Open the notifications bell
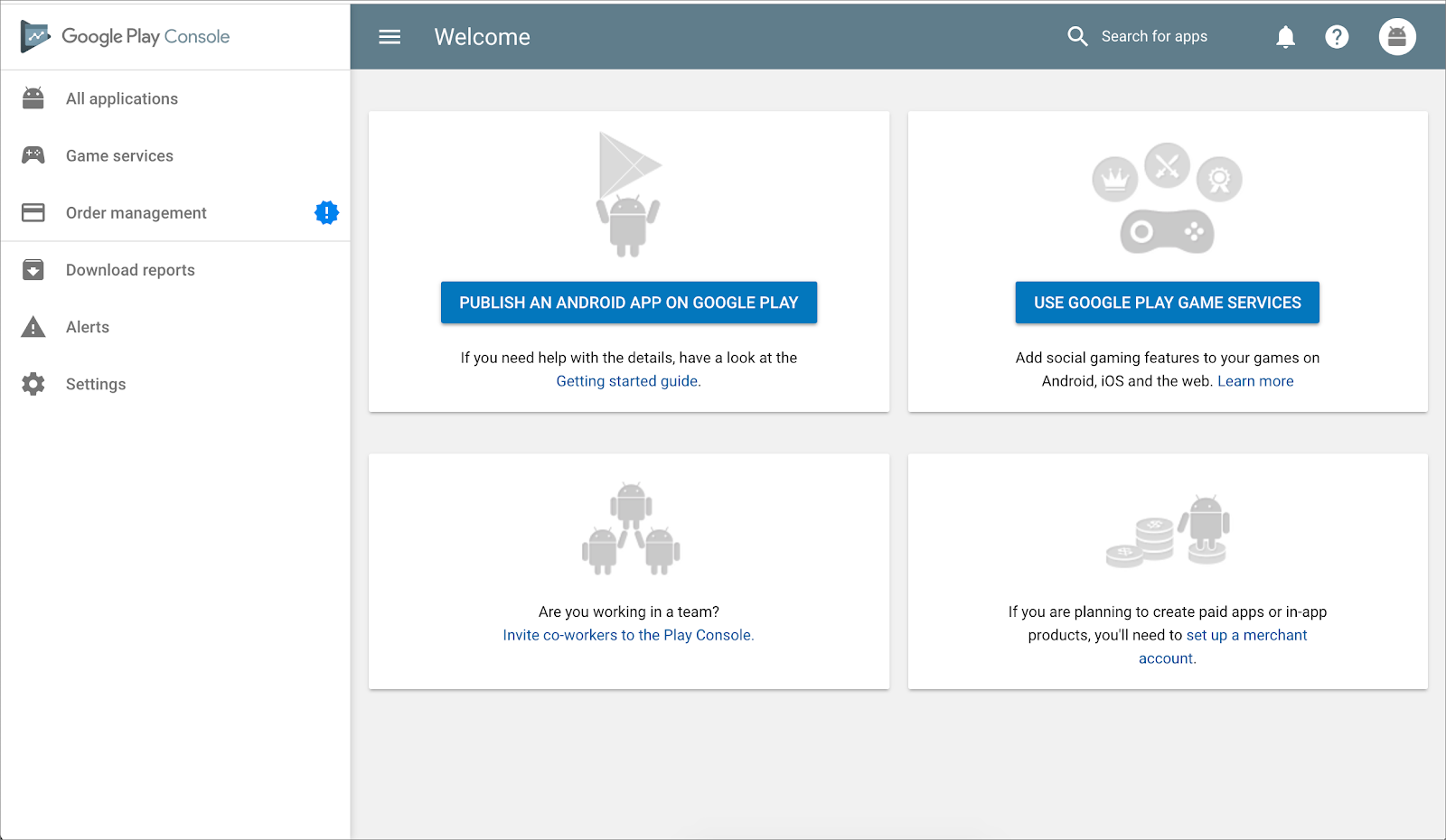The height and width of the screenshot is (840, 1446). click(1285, 37)
